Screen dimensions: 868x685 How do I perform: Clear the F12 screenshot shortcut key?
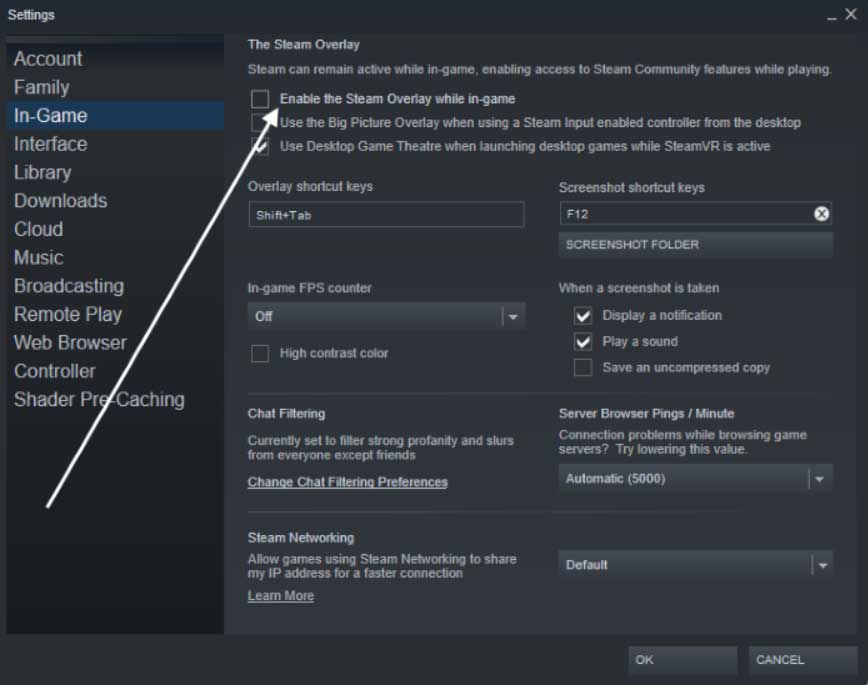point(822,214)
